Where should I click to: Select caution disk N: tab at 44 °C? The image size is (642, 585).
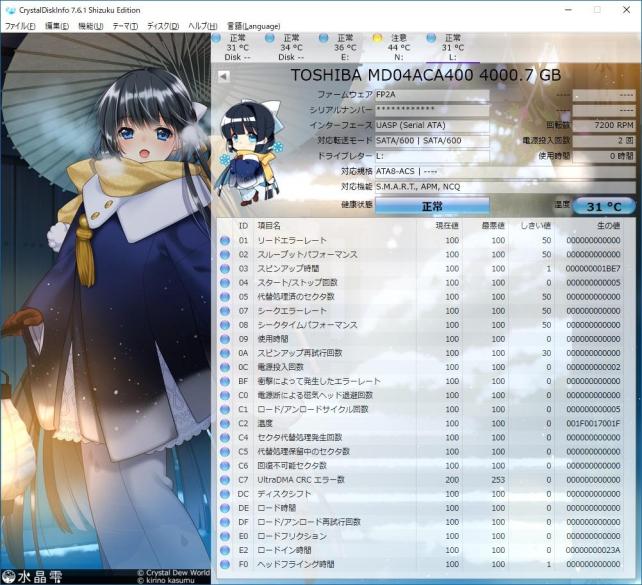click(398, 47)
